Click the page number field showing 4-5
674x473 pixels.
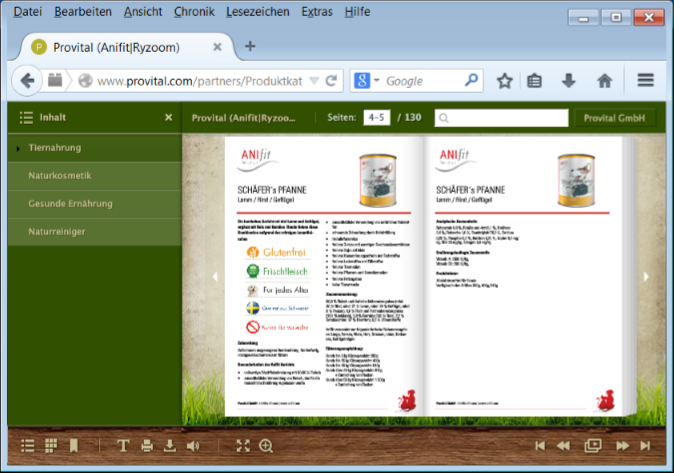coord(377,118)
